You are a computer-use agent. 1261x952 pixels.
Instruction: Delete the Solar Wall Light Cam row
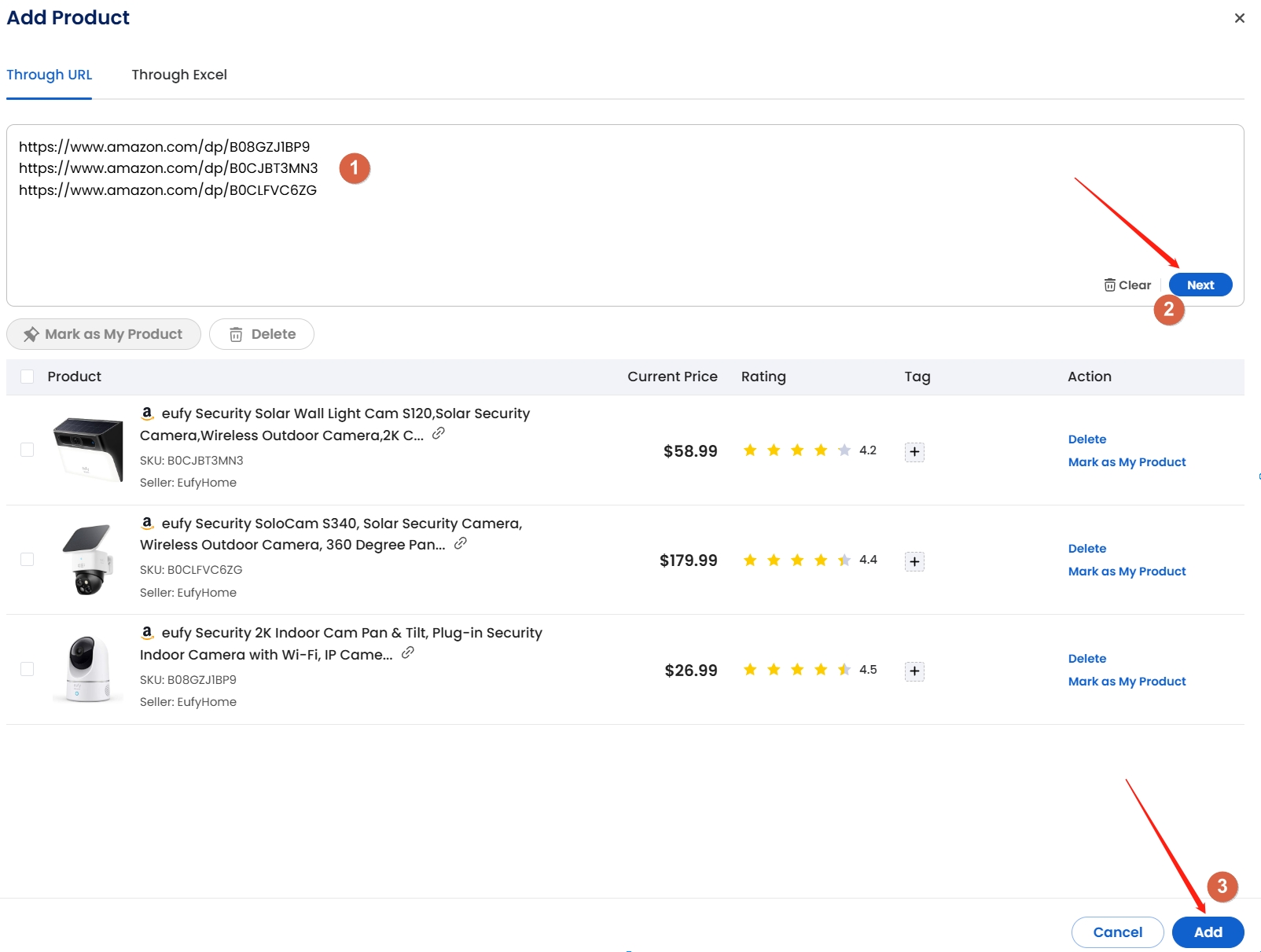[x=1087, y=439]
